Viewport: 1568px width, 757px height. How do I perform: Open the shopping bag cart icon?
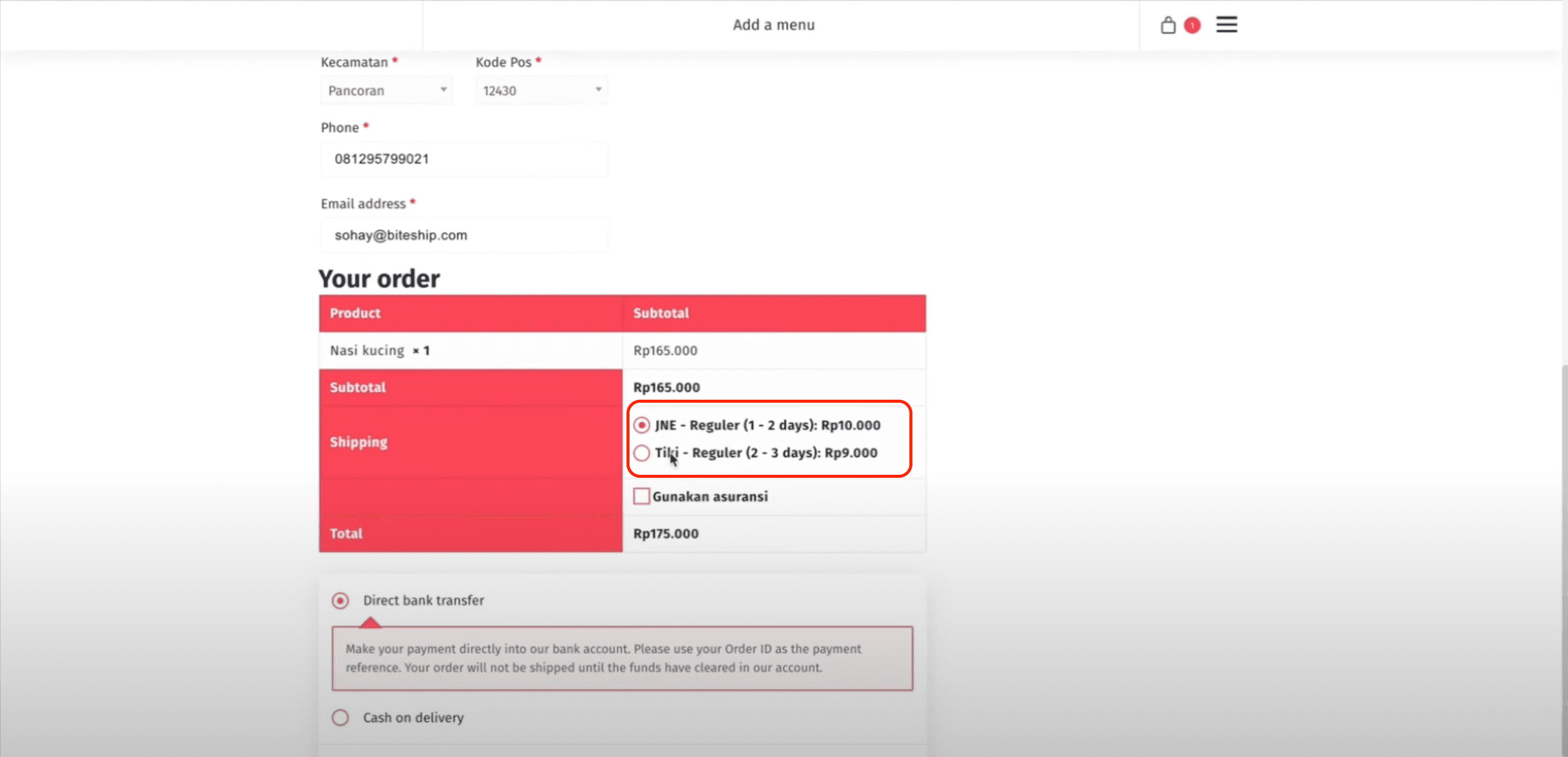[x=1168, y=25]
